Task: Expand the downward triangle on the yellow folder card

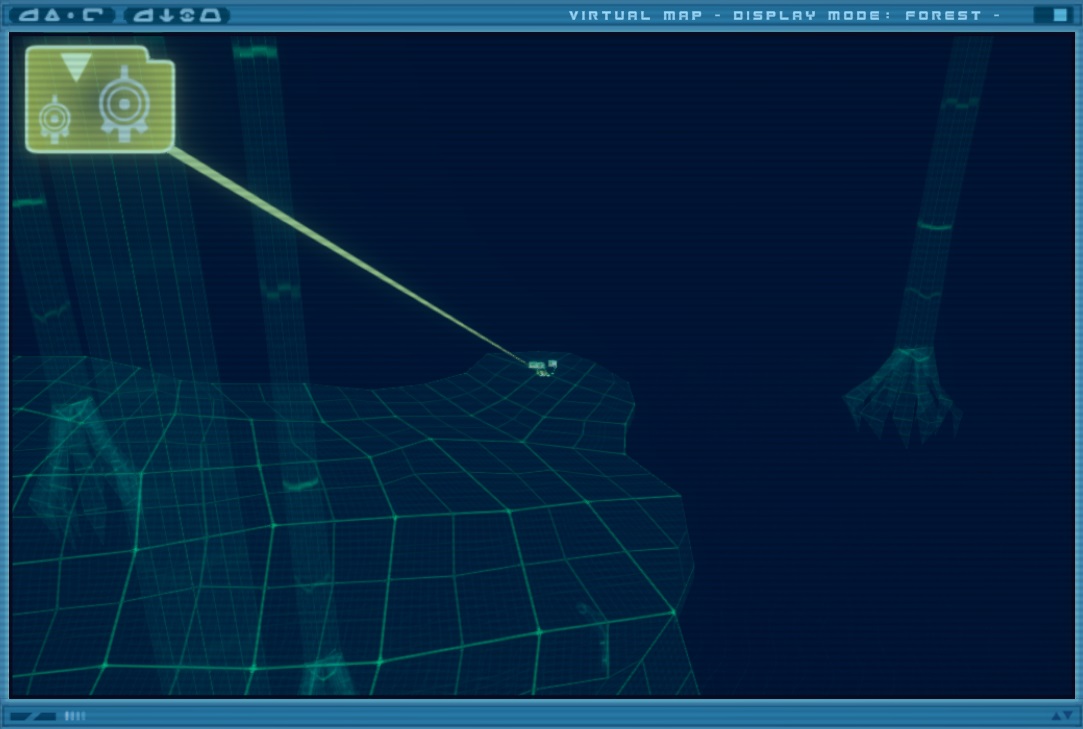Action: click(x=76, y=67)
